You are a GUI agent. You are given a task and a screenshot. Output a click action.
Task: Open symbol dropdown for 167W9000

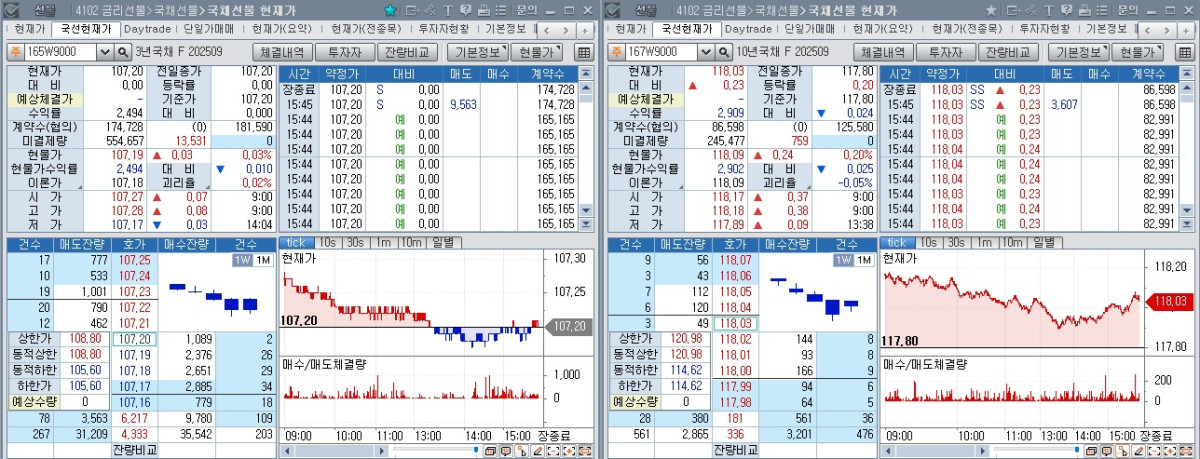[x=707, y=51]
